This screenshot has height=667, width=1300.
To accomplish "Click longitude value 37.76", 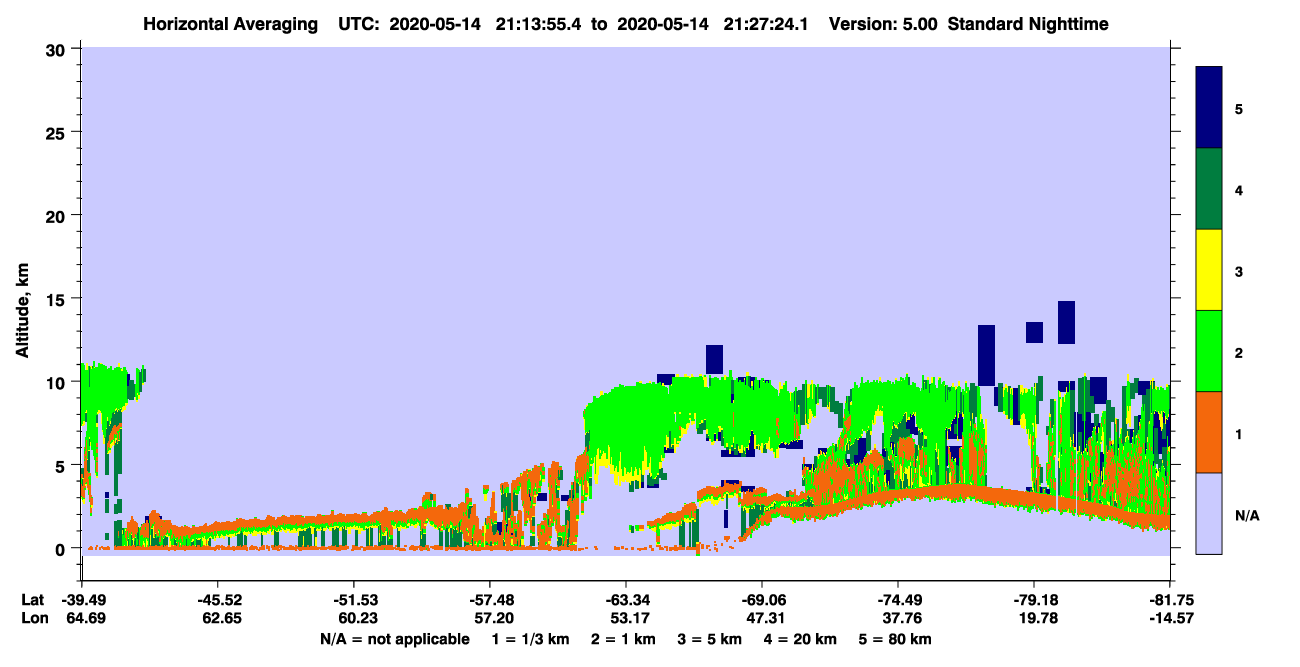I will [900, 618].
